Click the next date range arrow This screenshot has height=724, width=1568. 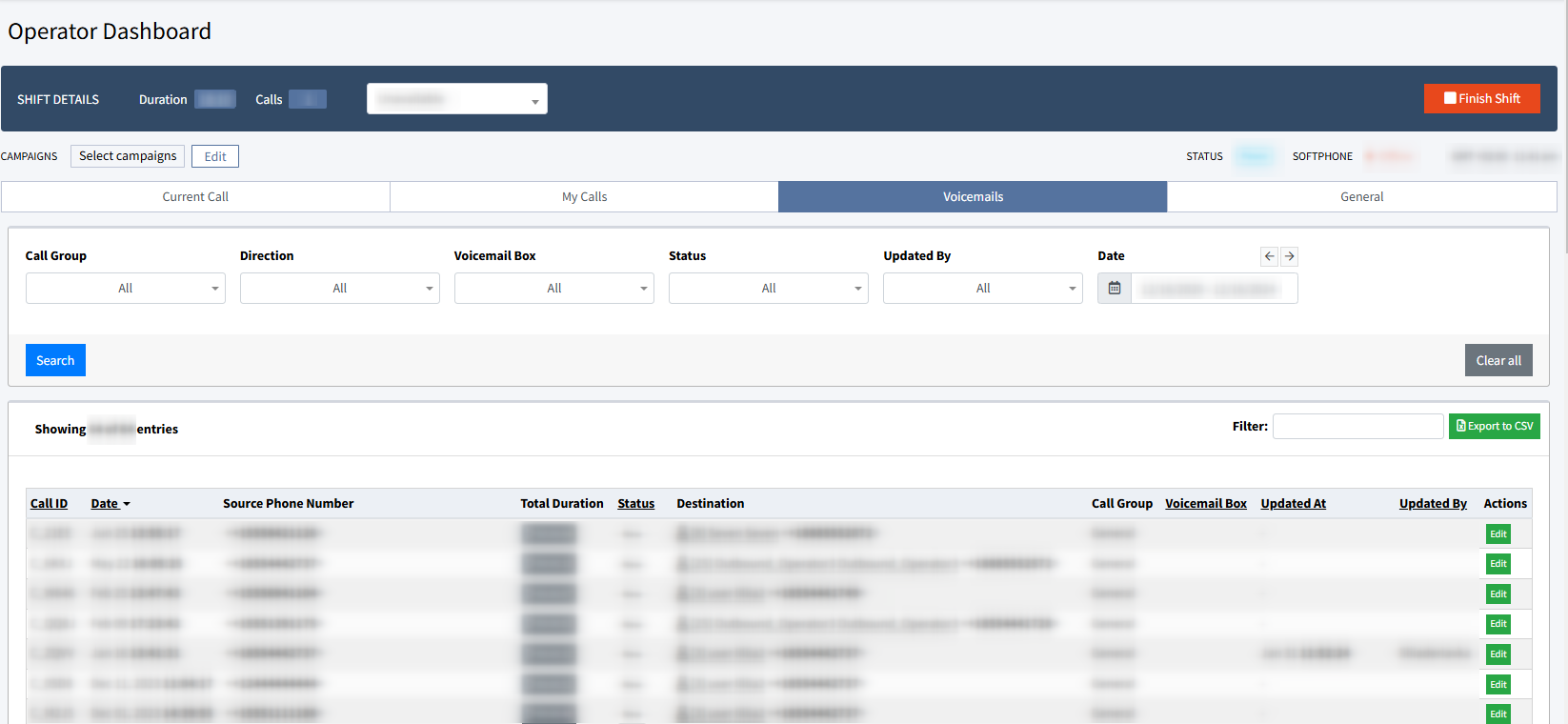point(1289,256)
